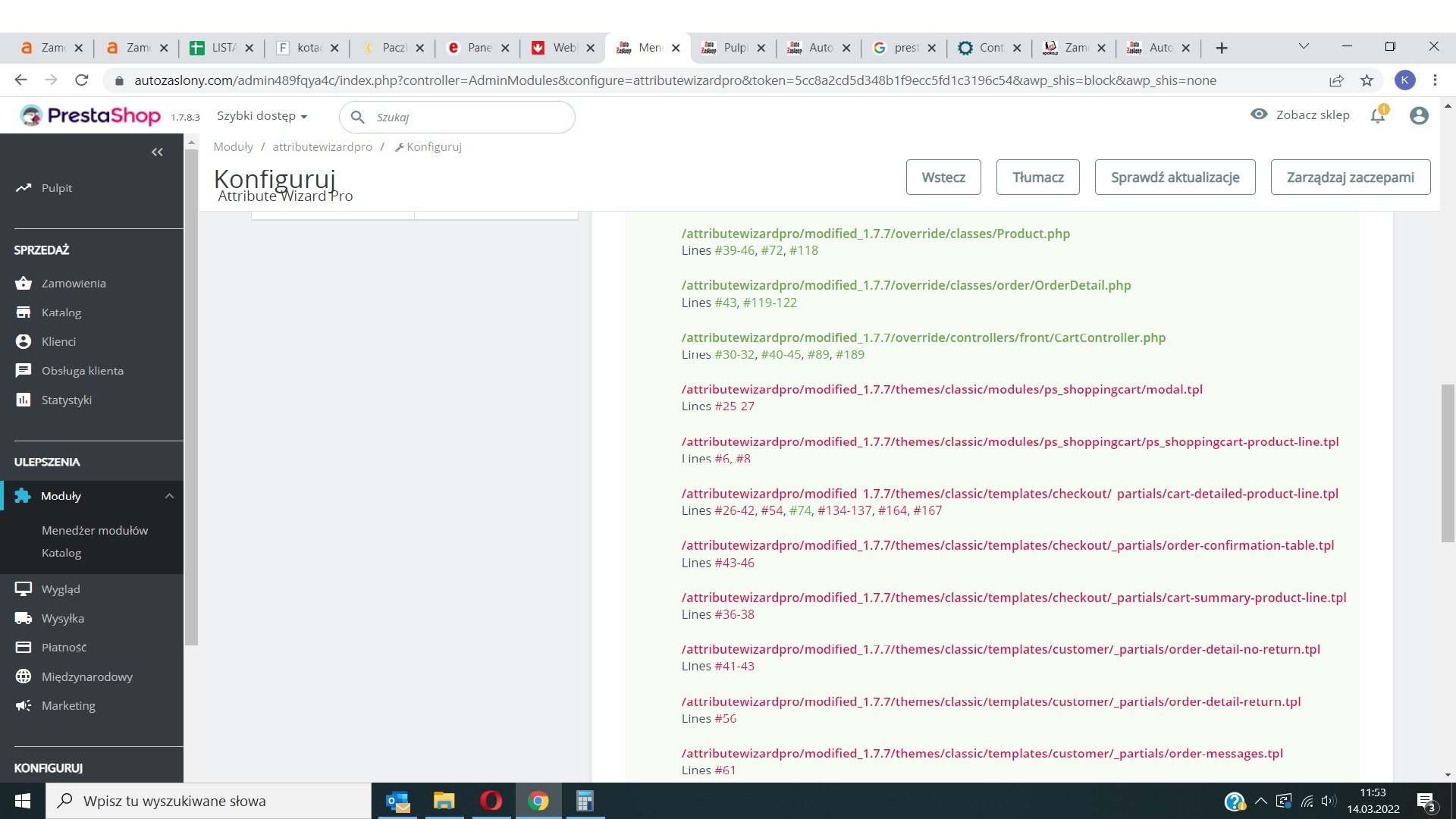Open Menedżer modułów submenu item
Viewport: 1456px width, 819px height.
coord(95,530)
